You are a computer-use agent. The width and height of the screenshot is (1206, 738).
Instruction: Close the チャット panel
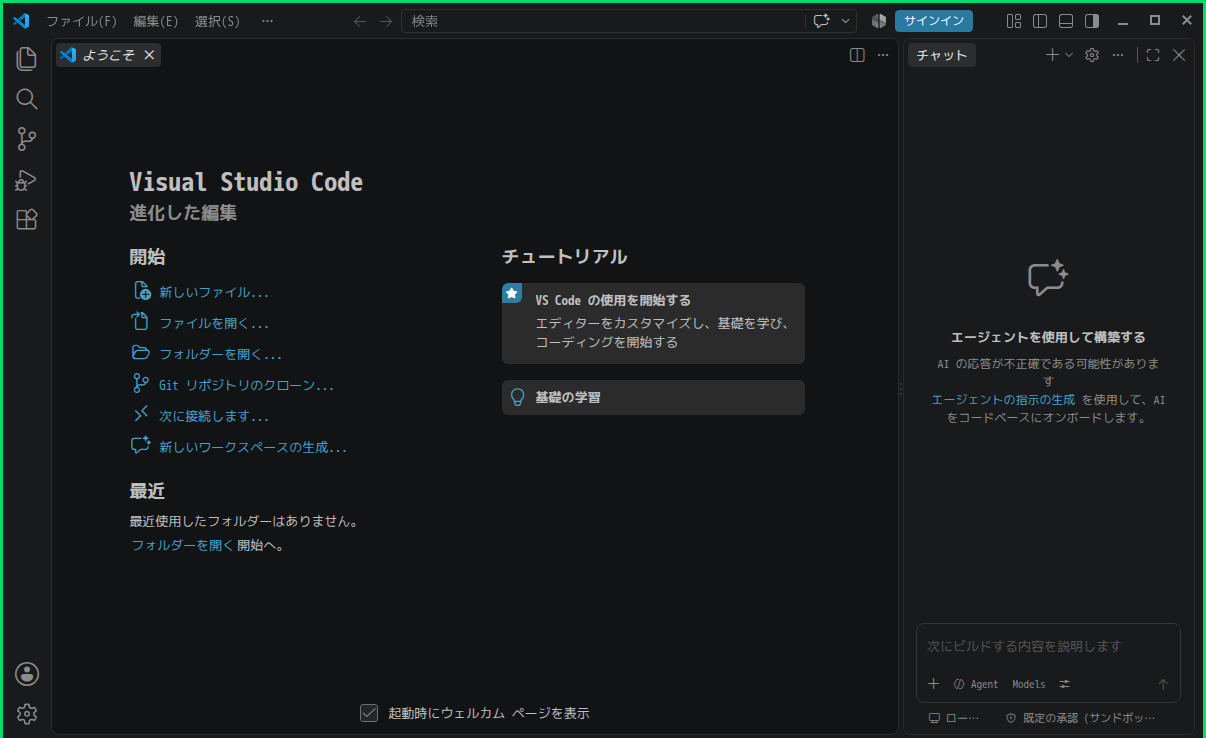(x=1179, y=56)
